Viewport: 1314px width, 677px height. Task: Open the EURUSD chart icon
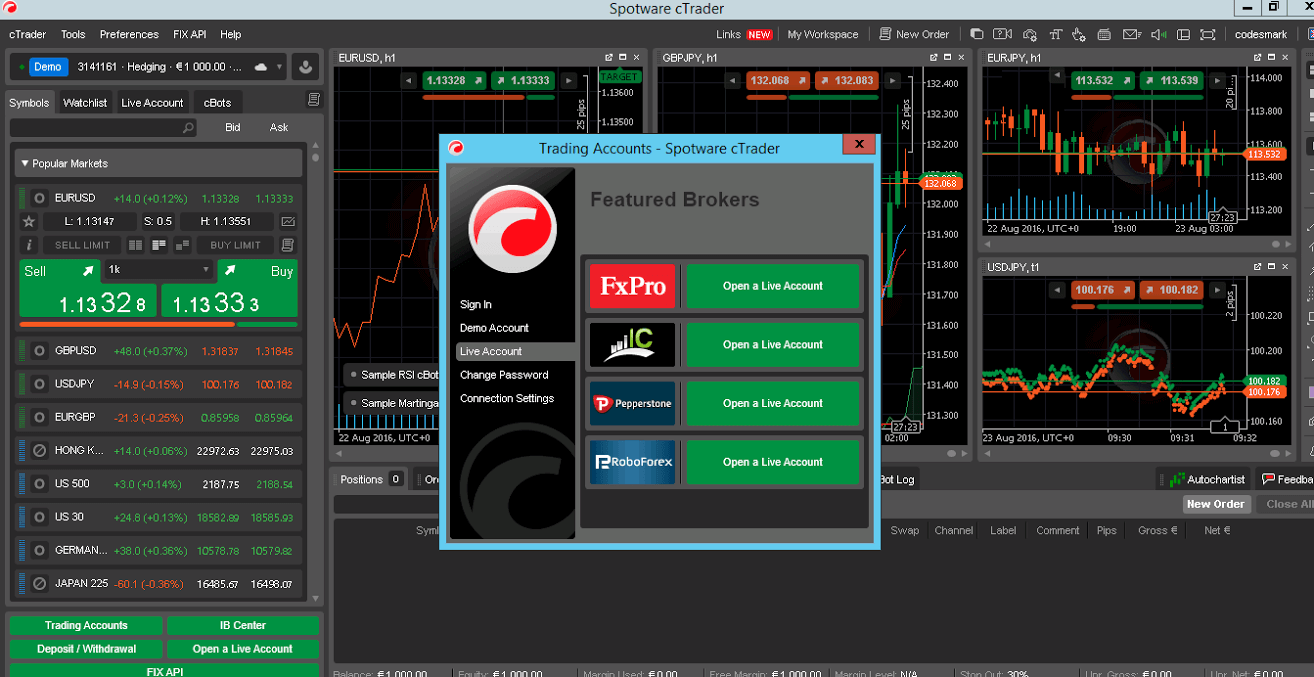point(288,221)
